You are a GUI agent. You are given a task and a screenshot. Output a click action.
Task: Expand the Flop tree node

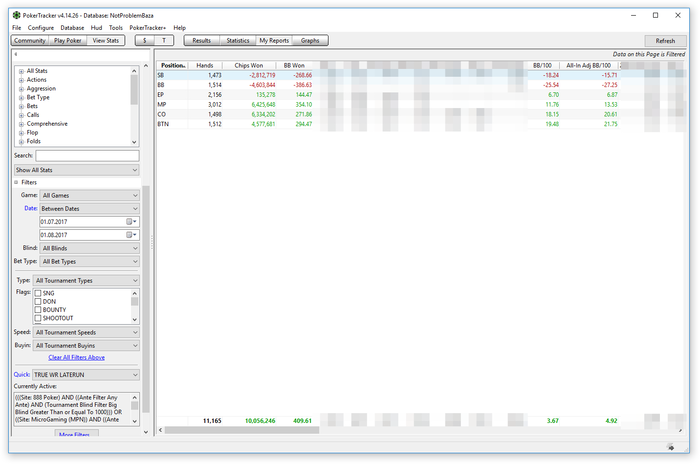tap(21, 133)
